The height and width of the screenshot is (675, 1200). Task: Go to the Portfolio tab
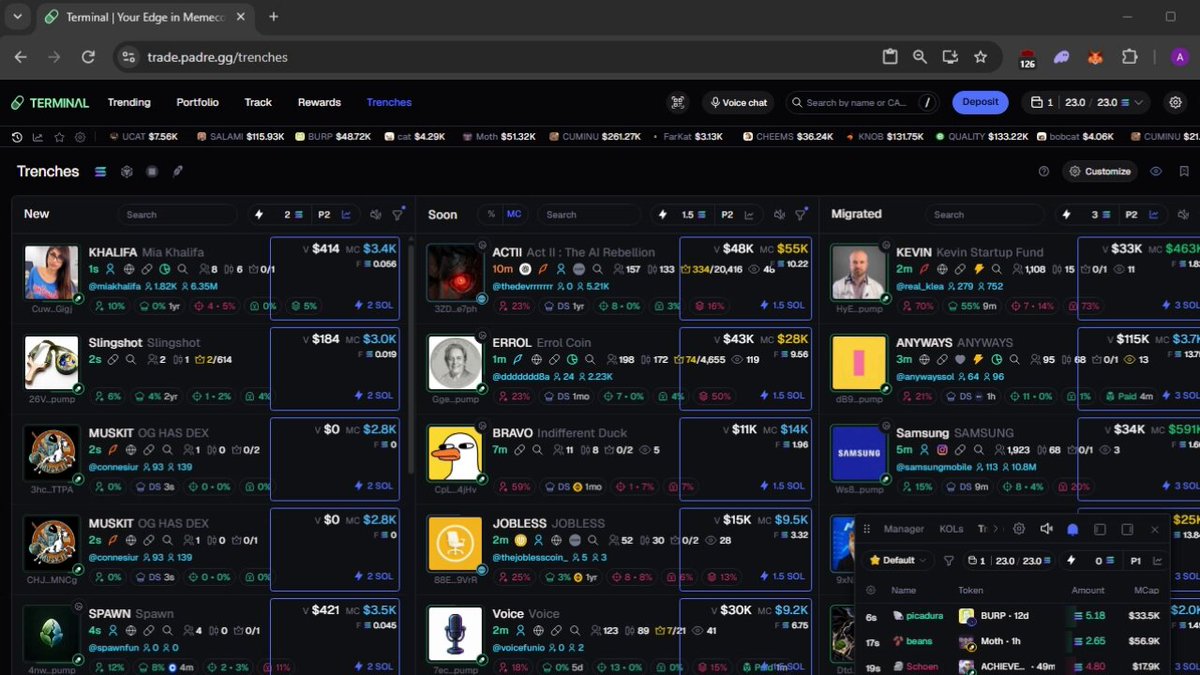197,102
